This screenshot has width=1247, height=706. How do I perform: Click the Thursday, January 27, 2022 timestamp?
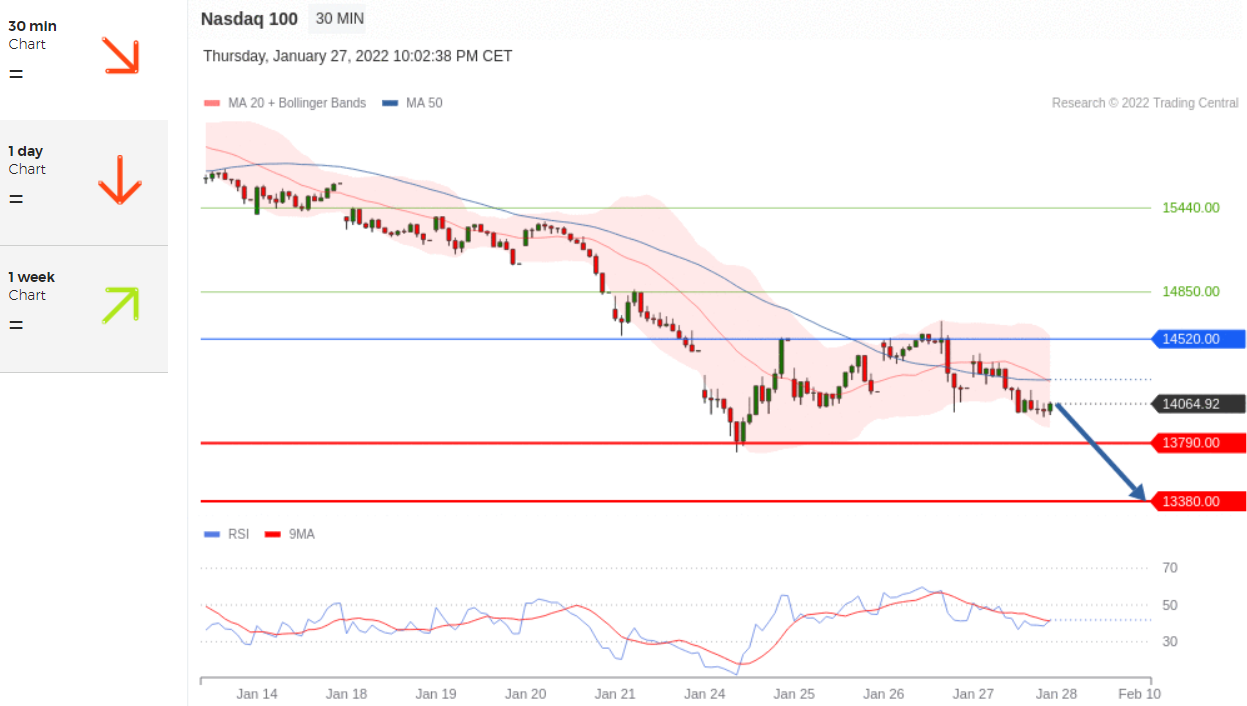358,56
